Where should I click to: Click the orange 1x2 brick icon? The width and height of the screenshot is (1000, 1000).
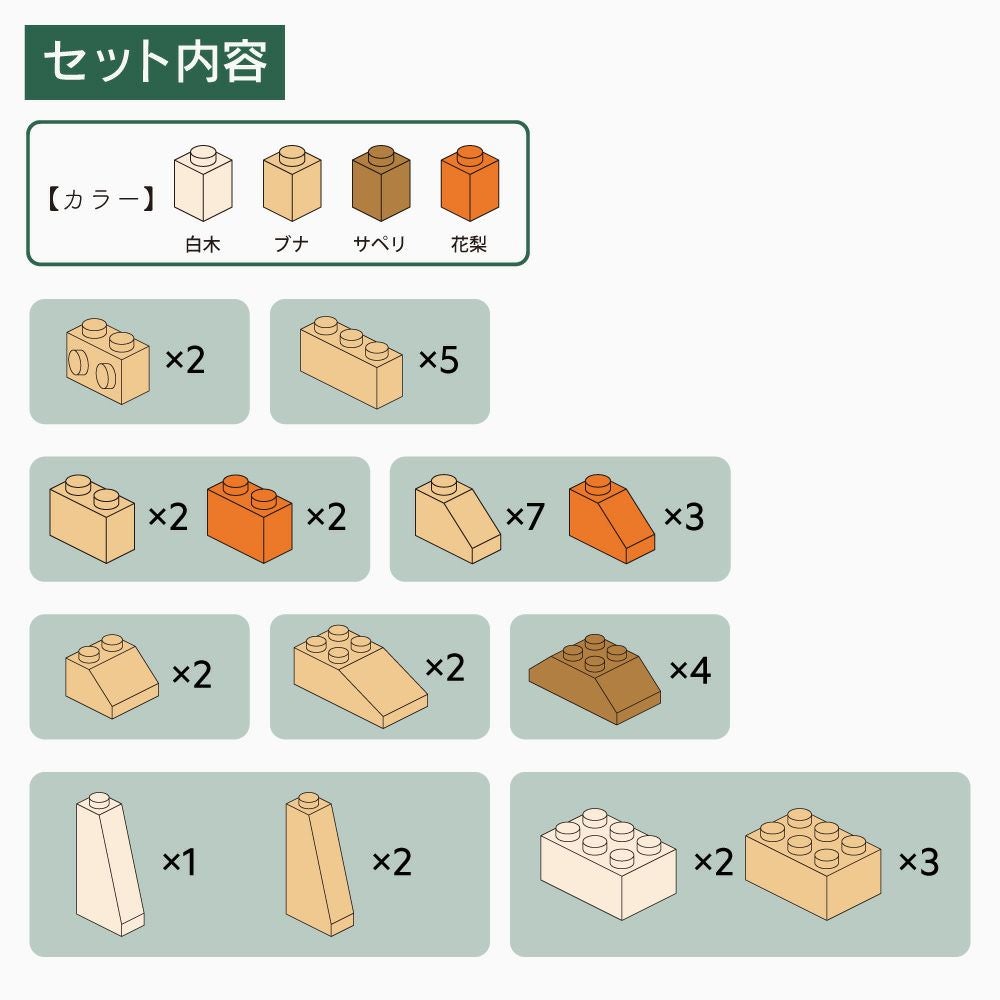pyautogui.click(x=249, y=518)
